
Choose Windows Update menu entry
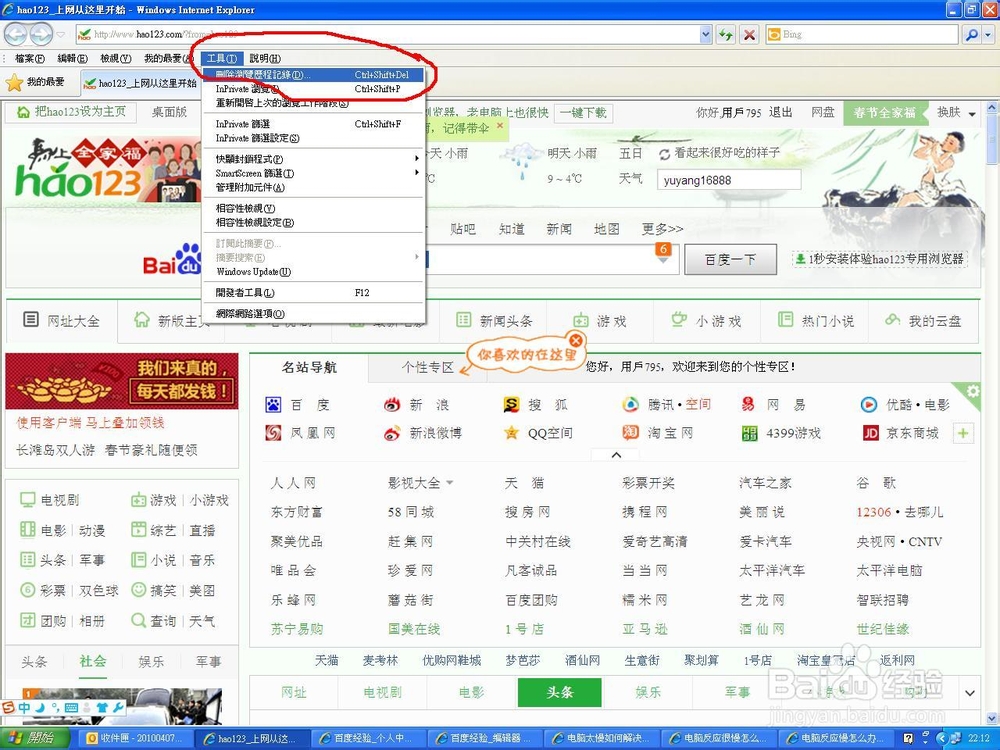coord(313,272)
